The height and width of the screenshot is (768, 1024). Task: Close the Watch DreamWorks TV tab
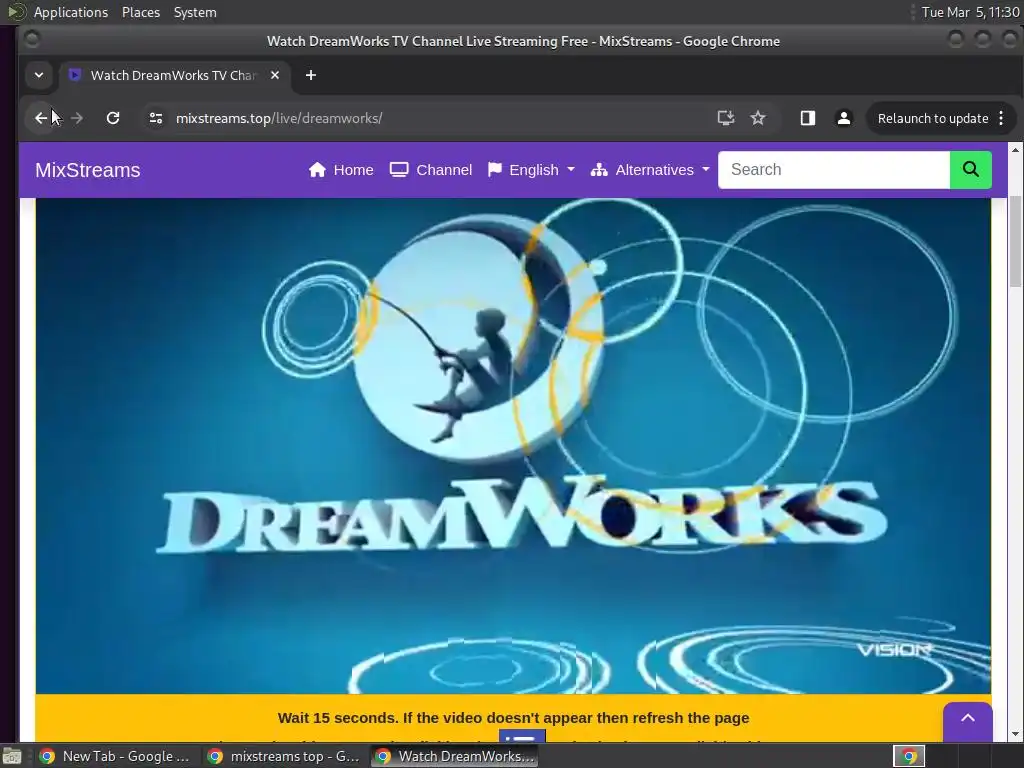coord(275,75)
